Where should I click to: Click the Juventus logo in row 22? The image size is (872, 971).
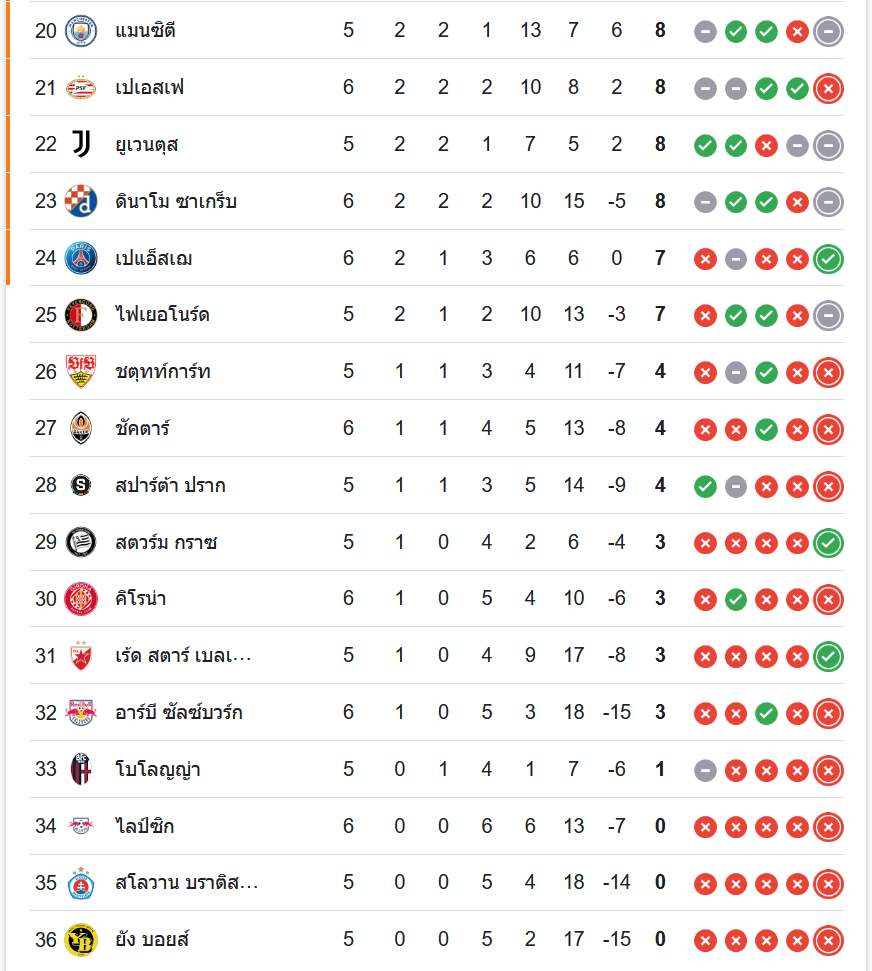point(80,145)
